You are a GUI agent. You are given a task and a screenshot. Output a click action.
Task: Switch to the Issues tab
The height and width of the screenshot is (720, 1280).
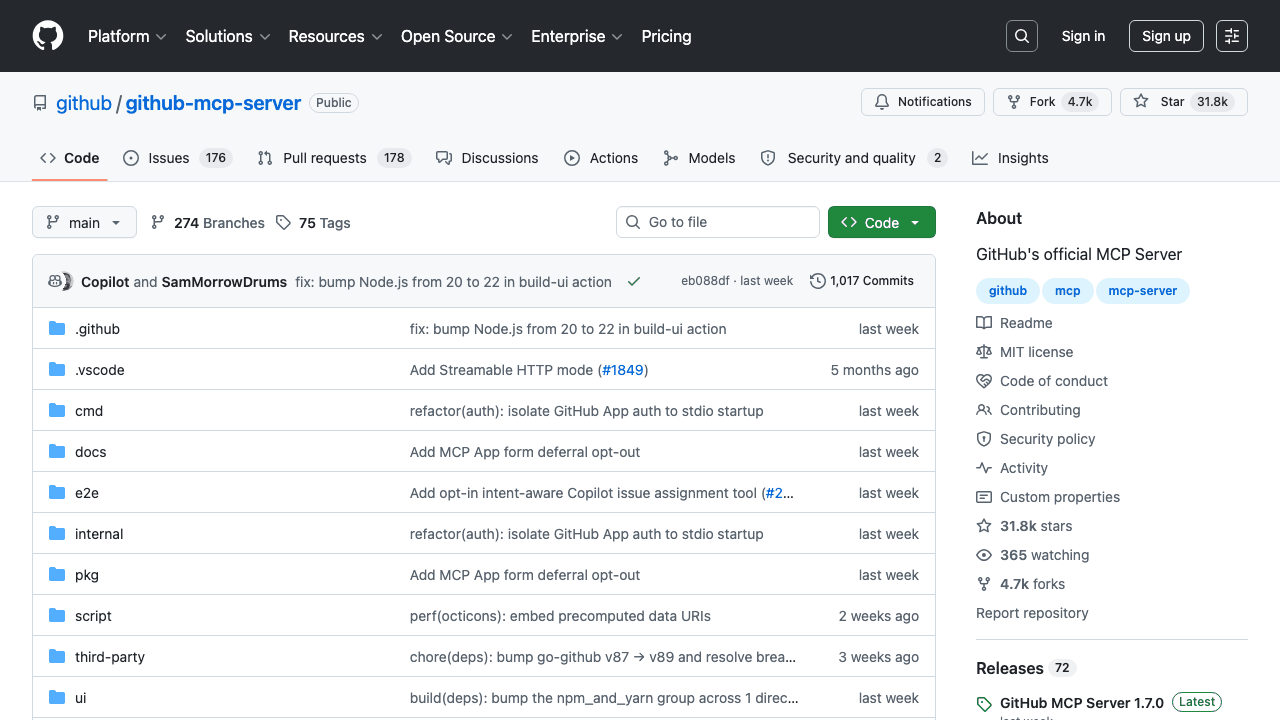click(178, 158)
